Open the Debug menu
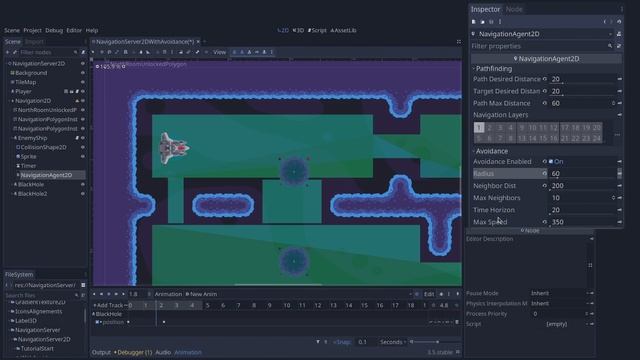The width and height of the screenshot is (640, 360). pyautogui.click(x=54, y=30)
